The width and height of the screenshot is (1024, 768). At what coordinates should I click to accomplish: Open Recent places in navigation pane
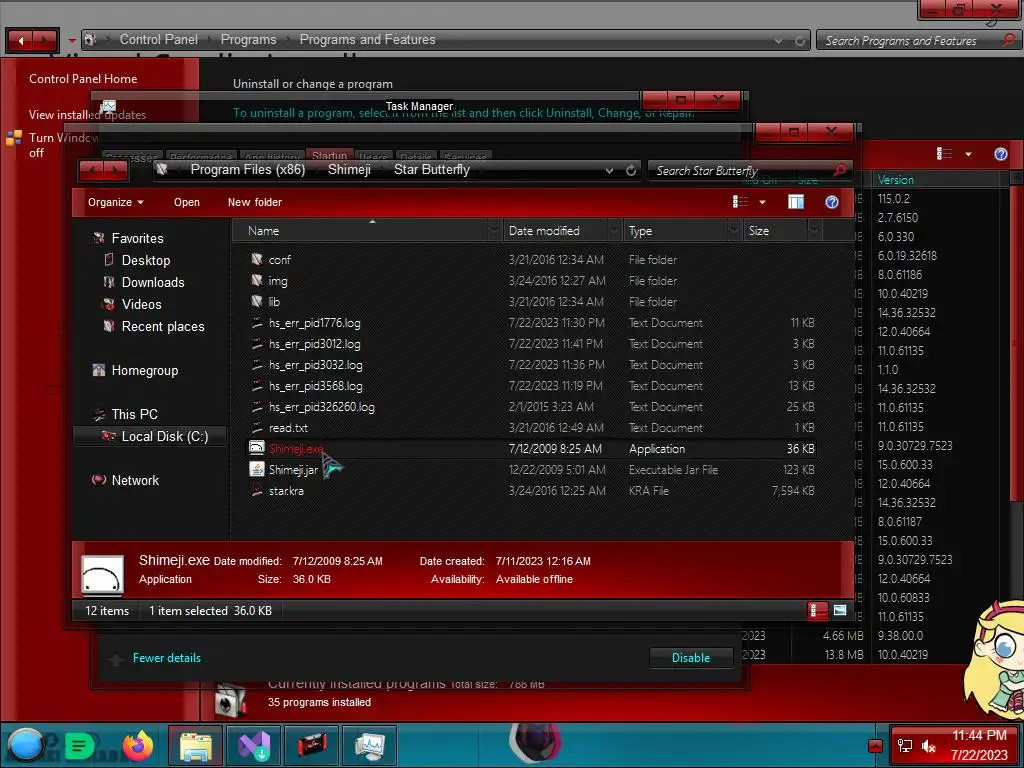[163, 327]
